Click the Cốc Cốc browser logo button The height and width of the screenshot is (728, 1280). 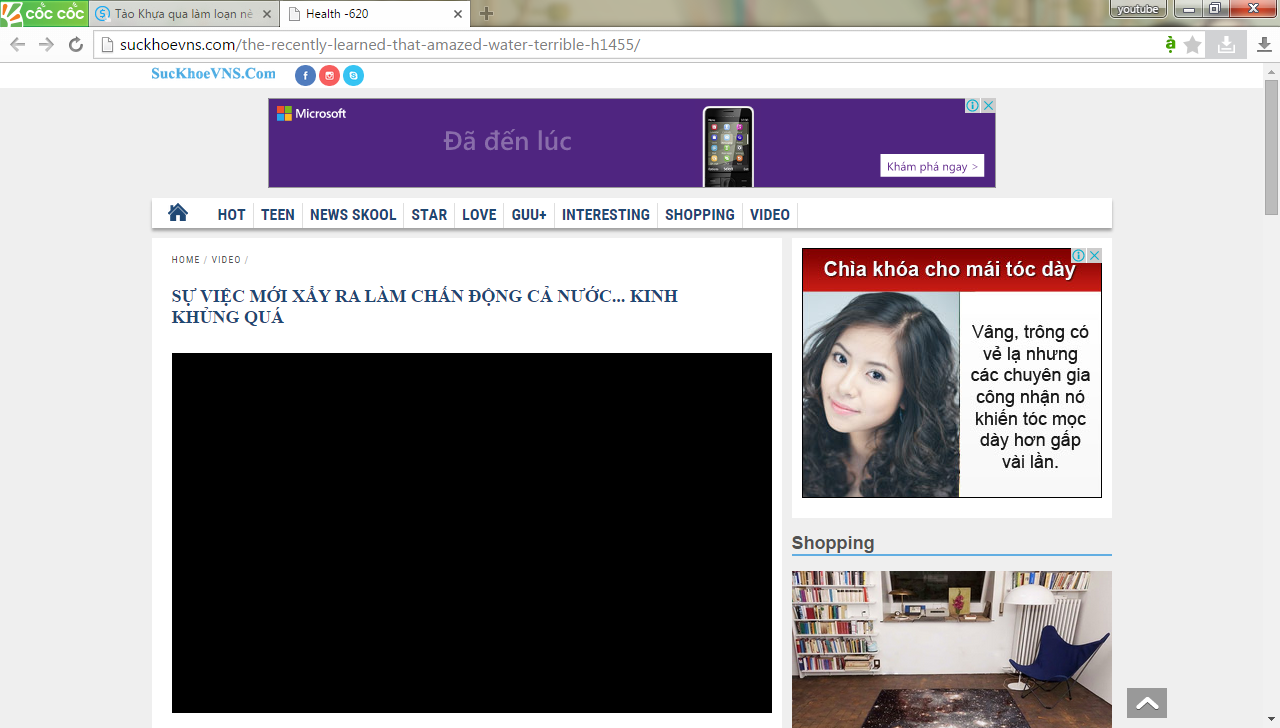pyautogui.click(x=44, y=13)
